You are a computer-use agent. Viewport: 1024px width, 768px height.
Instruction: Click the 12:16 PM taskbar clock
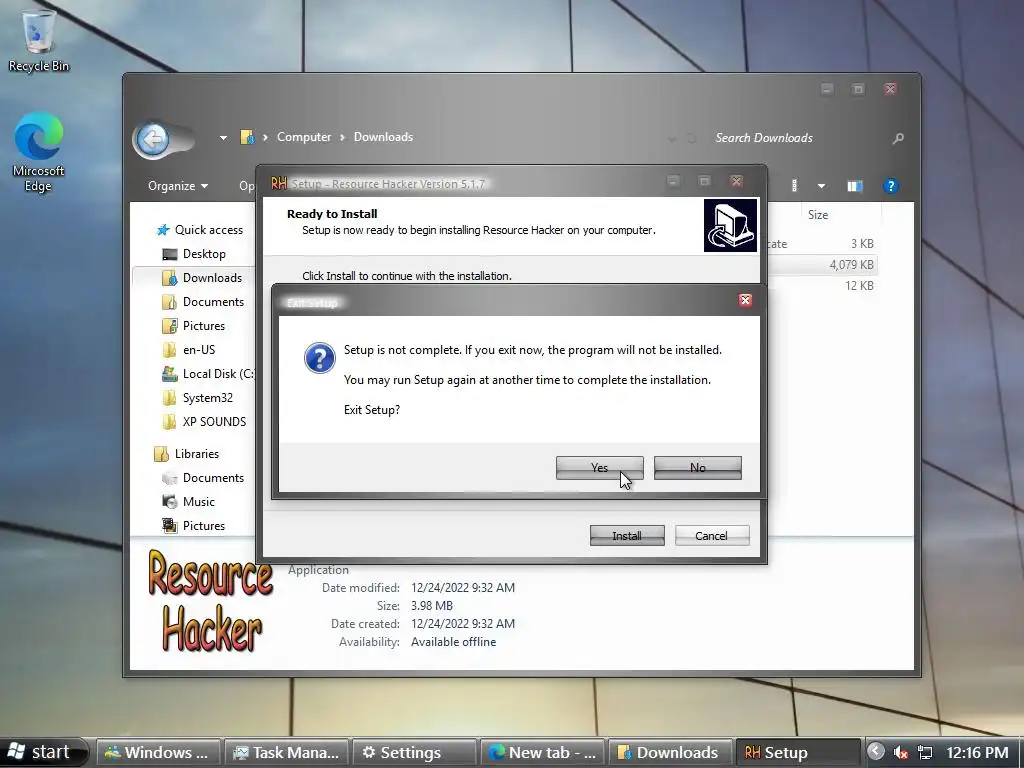point(978,753)
